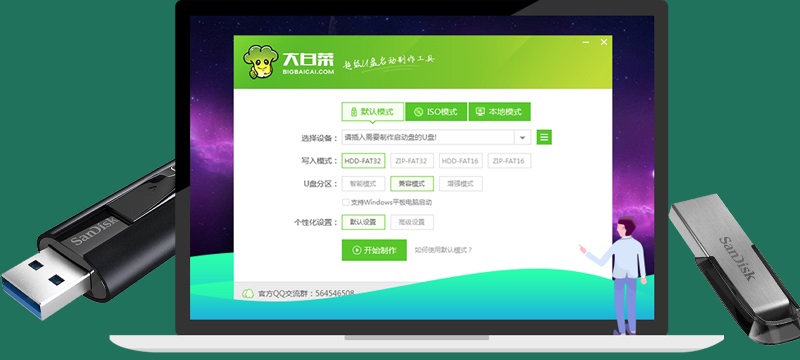Minimize the Dabaicai tool window
Image resolution: width=800 pixels, height=360 pixels.
586,42
